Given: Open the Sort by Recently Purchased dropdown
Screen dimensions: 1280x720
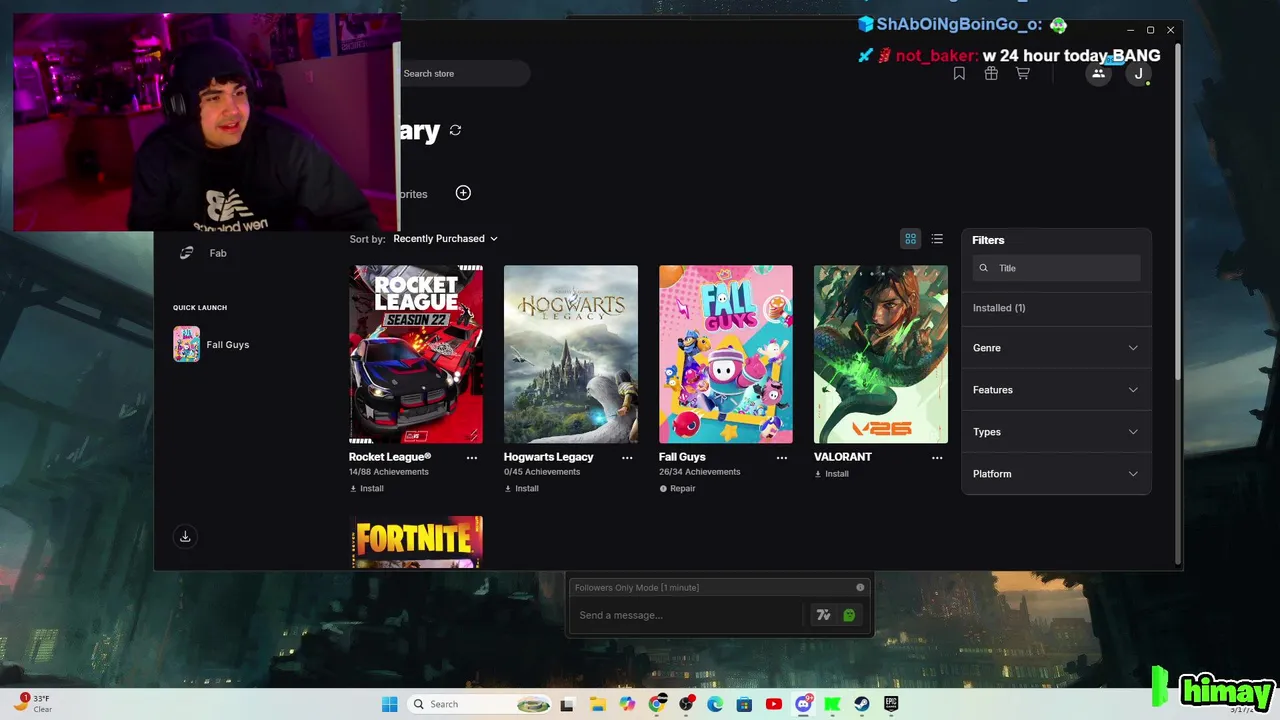Looking at the screenshot, I should point(445,239).
